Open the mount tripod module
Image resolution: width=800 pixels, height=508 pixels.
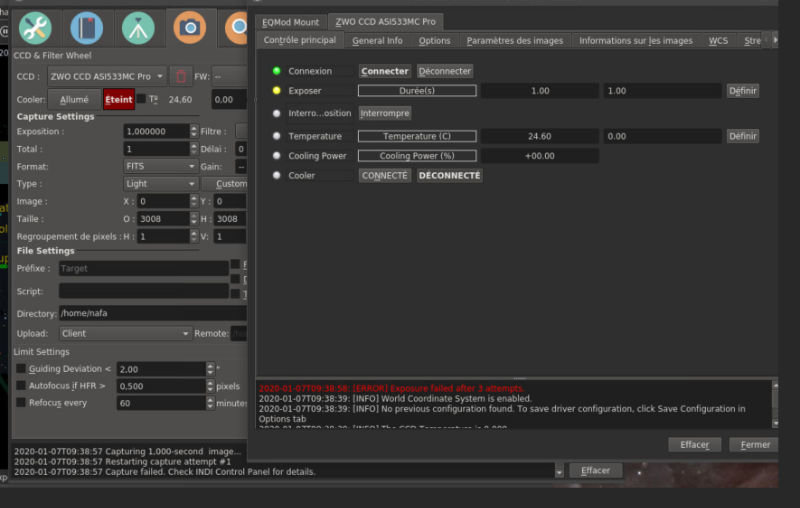point(138,28)
